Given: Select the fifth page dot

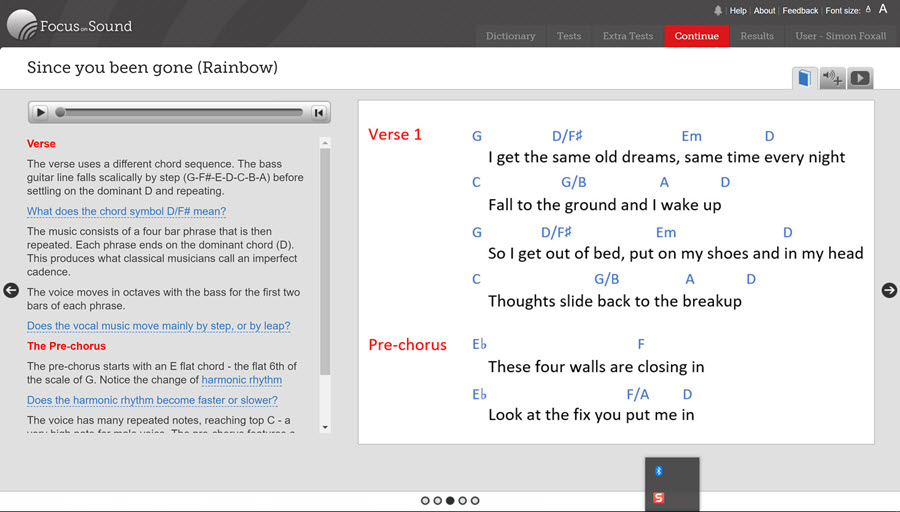Looking at the screenshot, I should click(475, 501).
